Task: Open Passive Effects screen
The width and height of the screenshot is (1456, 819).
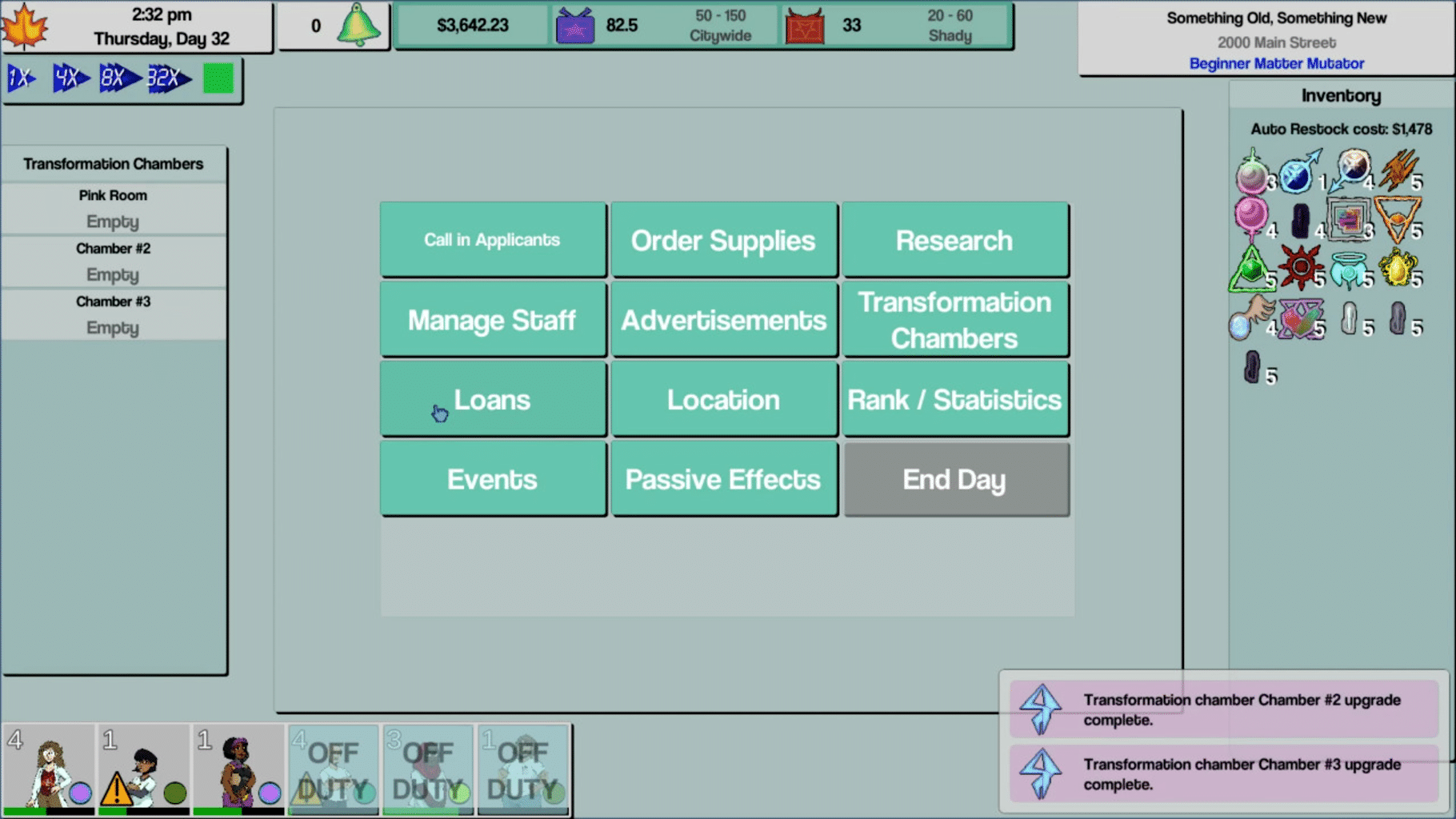Action: pos(724,479)
